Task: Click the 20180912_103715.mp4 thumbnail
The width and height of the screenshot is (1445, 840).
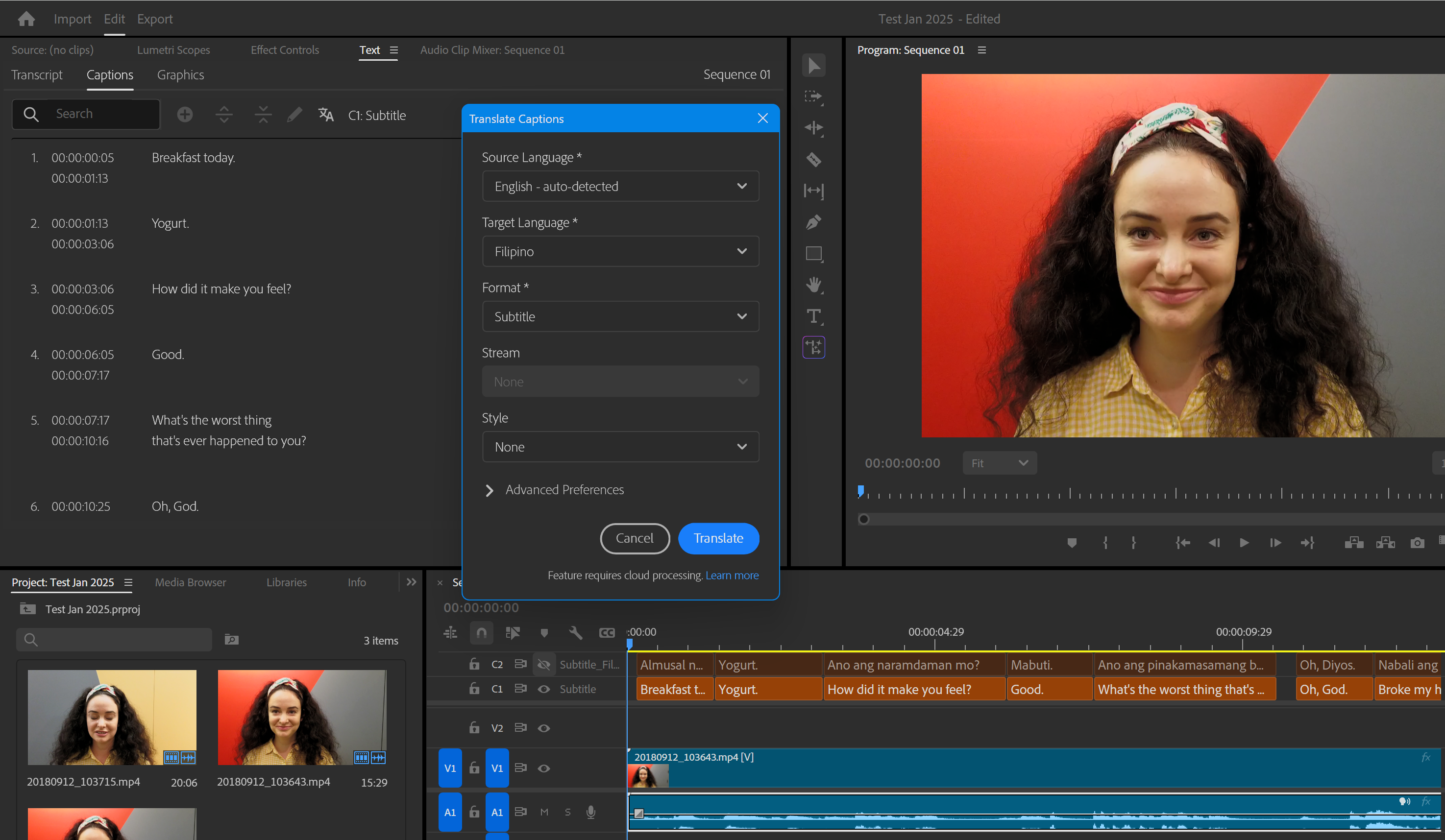Action: click(112, 718)
